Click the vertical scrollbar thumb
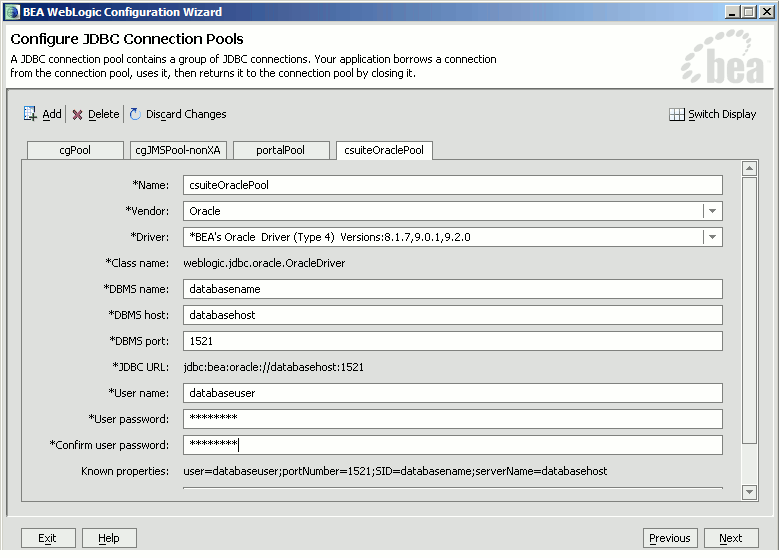 point(749,311)
